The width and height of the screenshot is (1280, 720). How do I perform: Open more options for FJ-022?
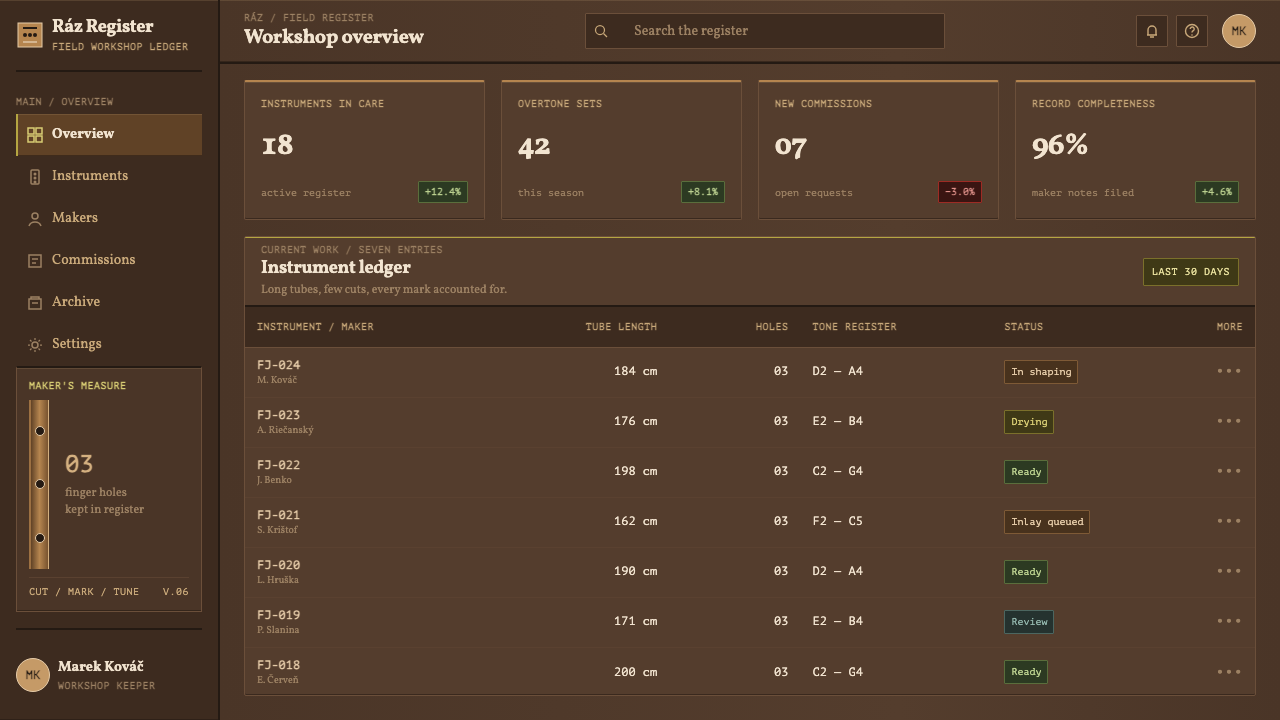tap(1229, 471)
